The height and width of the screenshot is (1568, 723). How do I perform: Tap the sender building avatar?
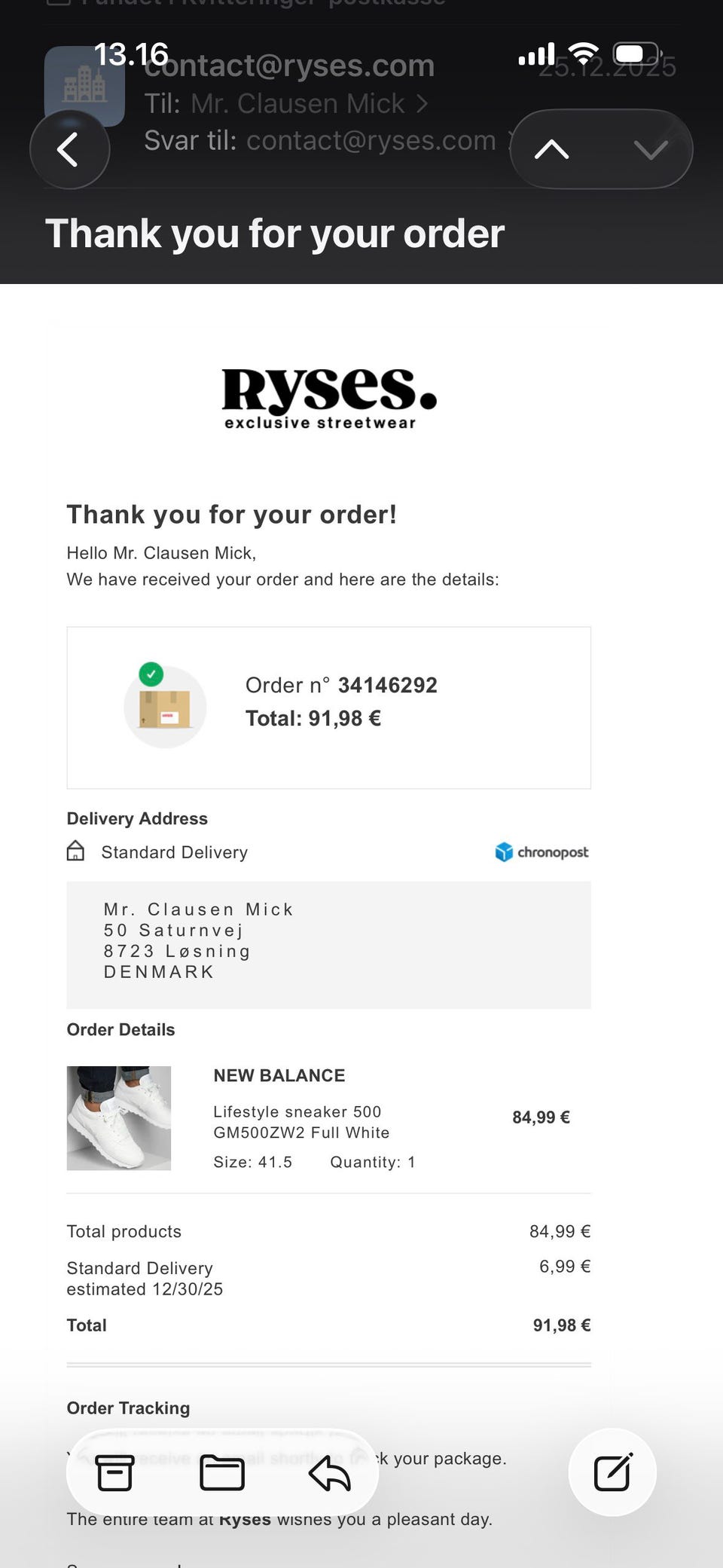84,85
